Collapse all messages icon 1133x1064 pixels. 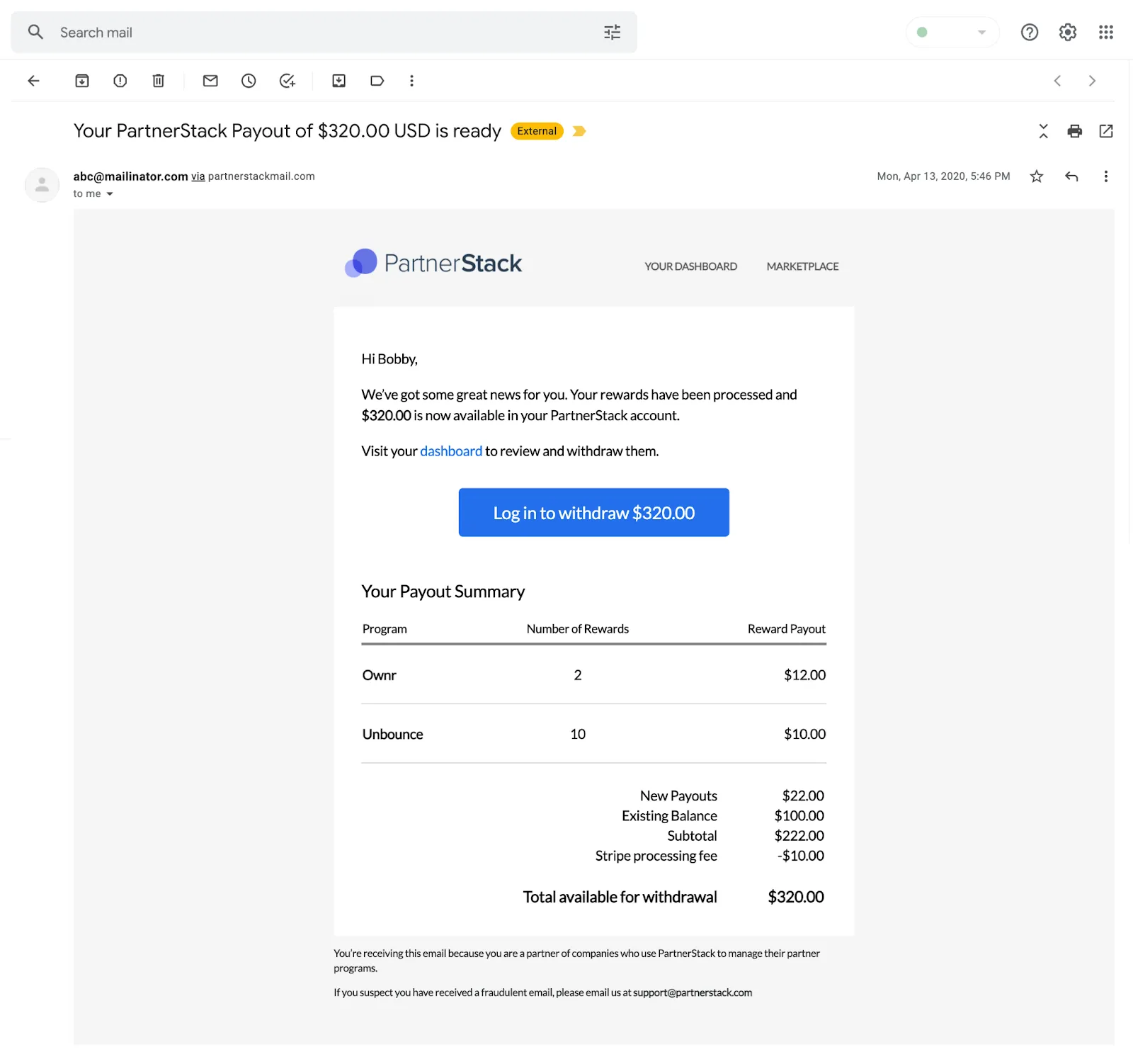click(1043, 131)
